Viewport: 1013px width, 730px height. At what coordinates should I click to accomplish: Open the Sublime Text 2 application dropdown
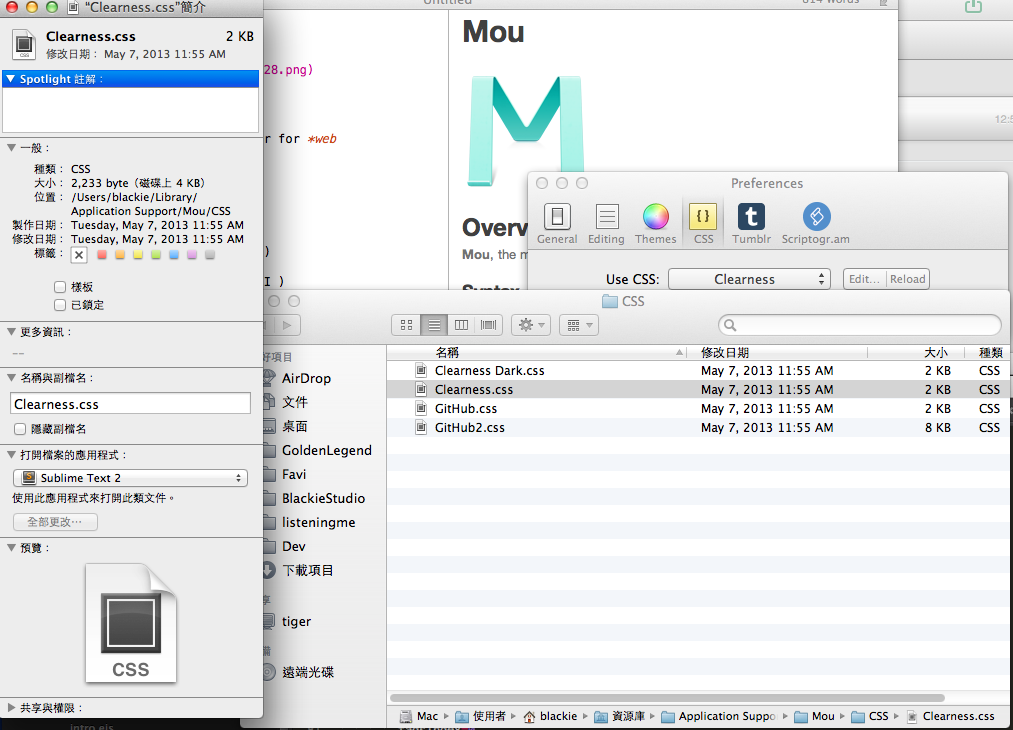[130, 478]
